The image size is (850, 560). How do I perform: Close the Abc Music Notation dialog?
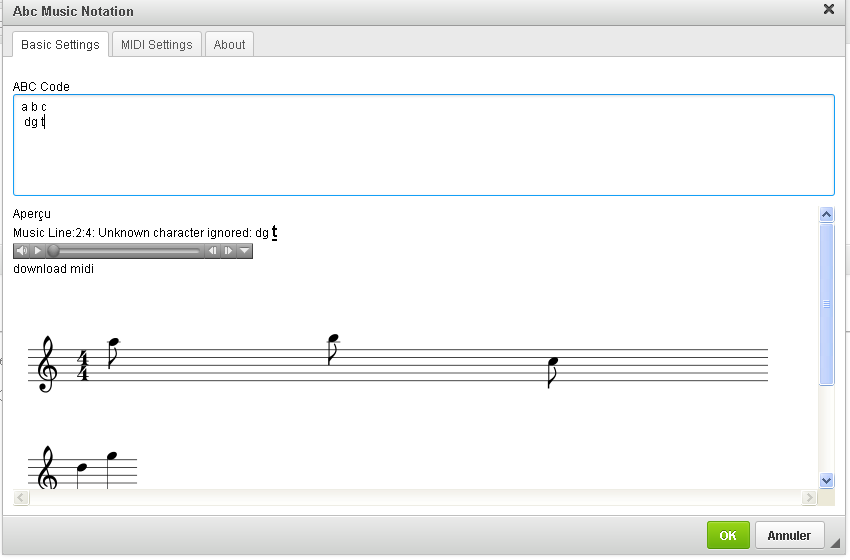click(x=828, y=10)
